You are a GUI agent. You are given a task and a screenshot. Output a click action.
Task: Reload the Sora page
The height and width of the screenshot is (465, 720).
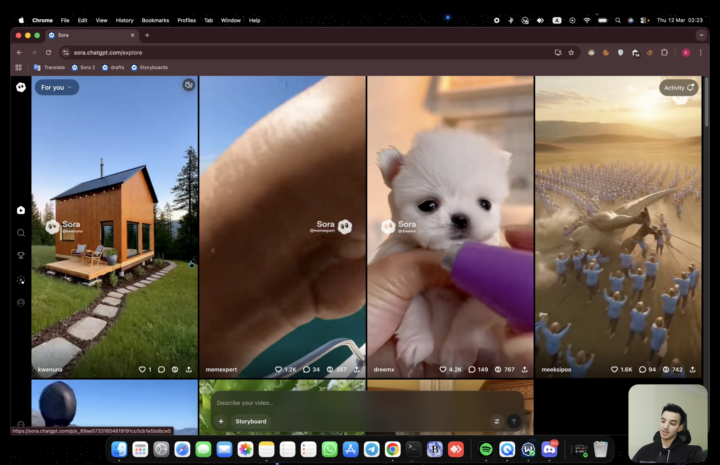tap(48, 52)
